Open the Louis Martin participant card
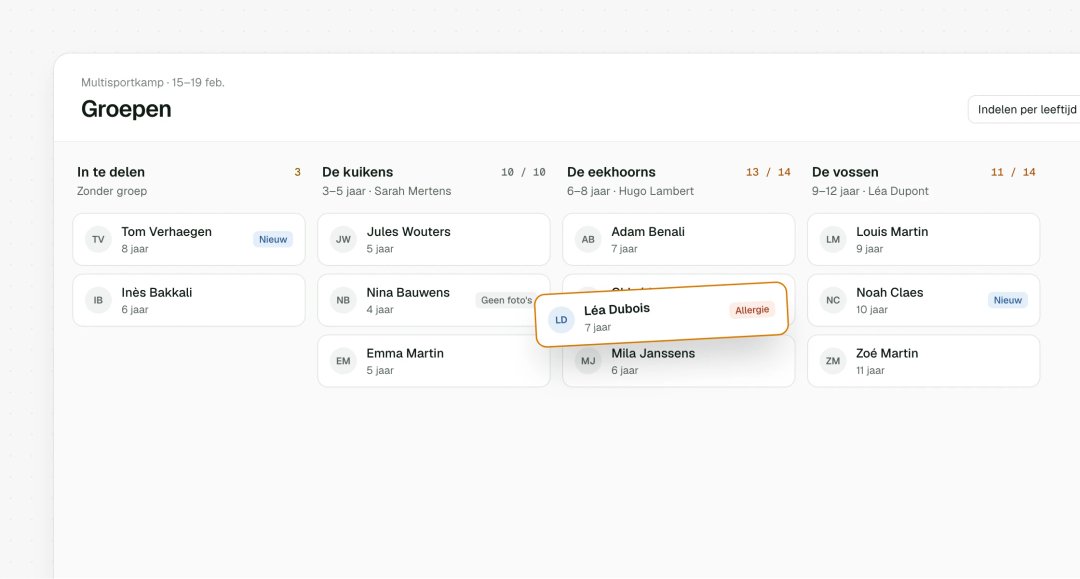 [x=924, y=240]
